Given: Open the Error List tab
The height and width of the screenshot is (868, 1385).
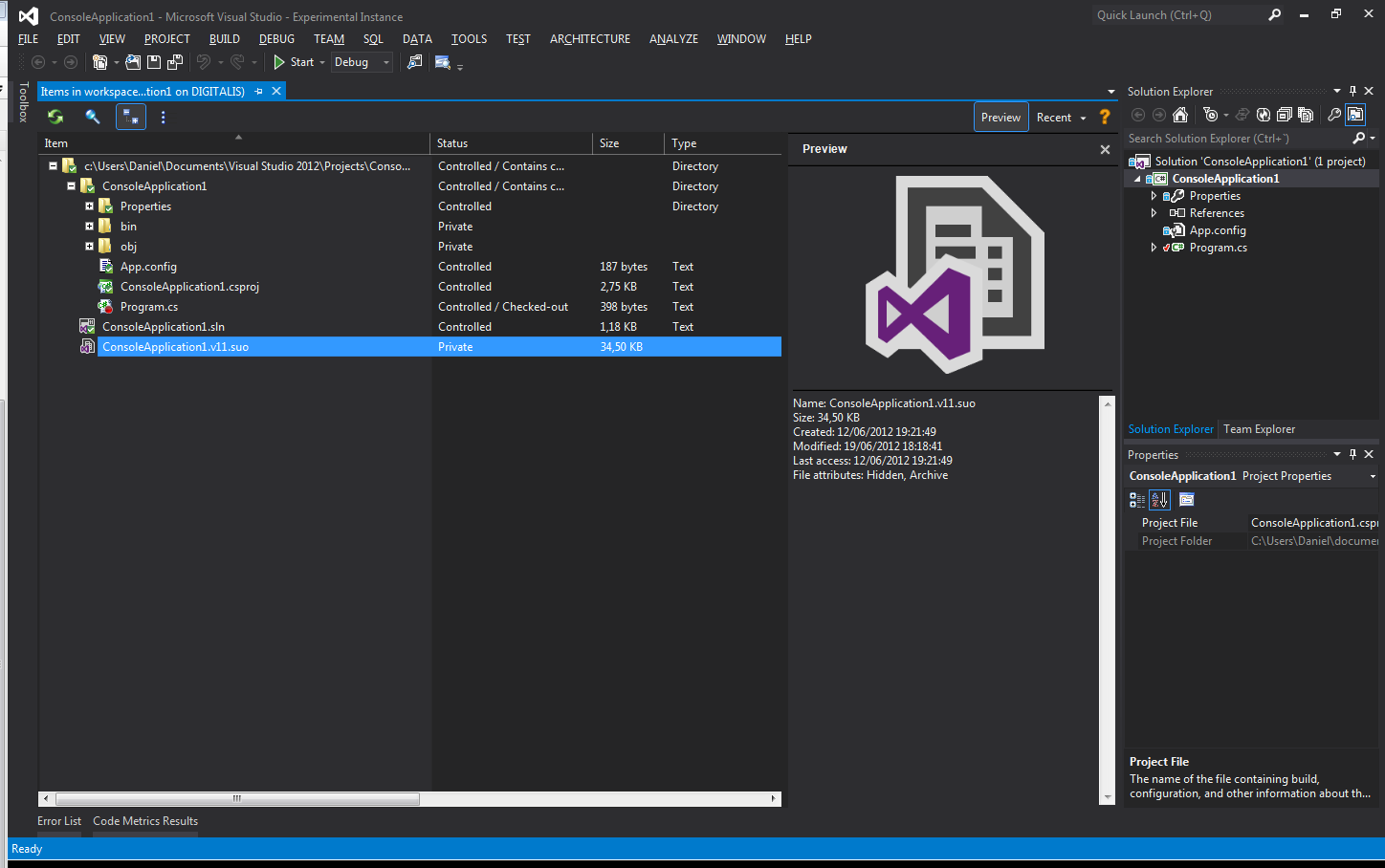Looking at the screenshot, I should coord(59,821).
